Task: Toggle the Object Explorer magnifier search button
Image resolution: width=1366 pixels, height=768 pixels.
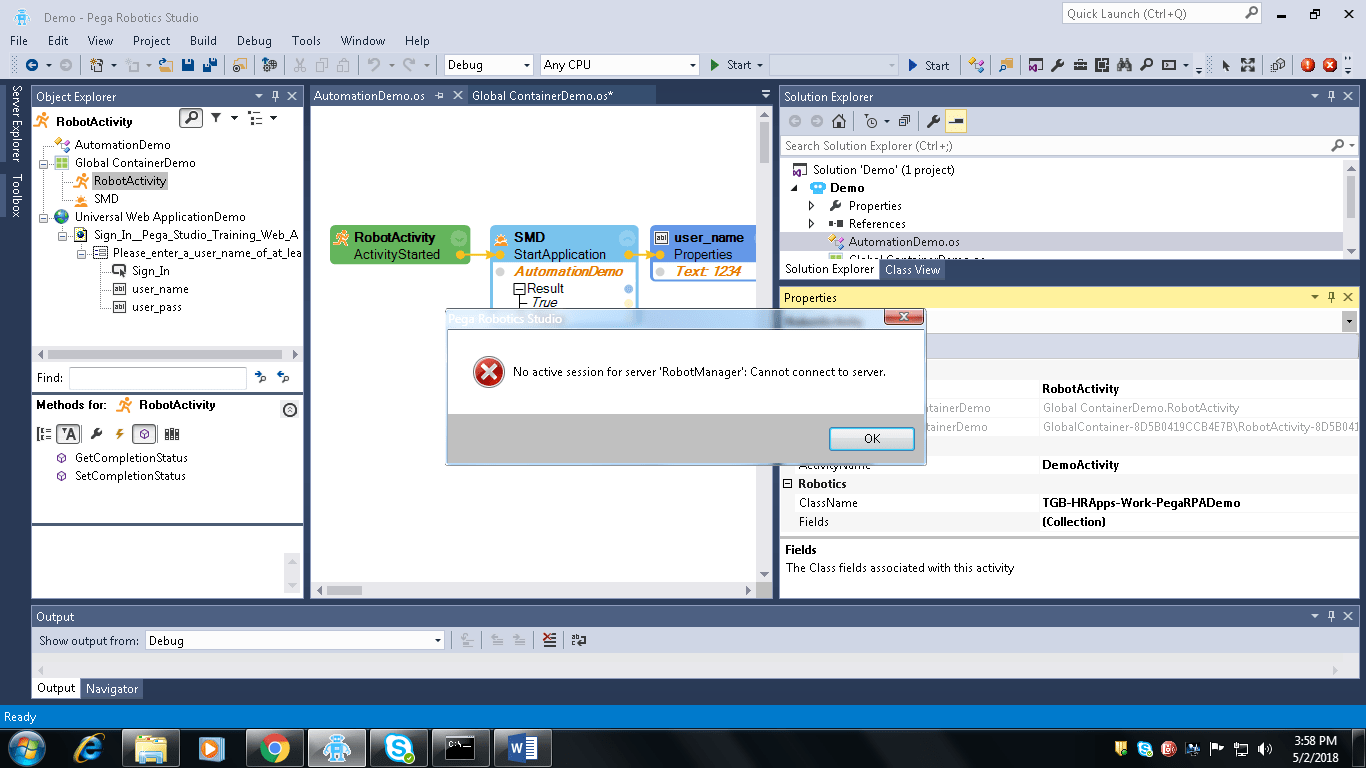Action: 190,118
